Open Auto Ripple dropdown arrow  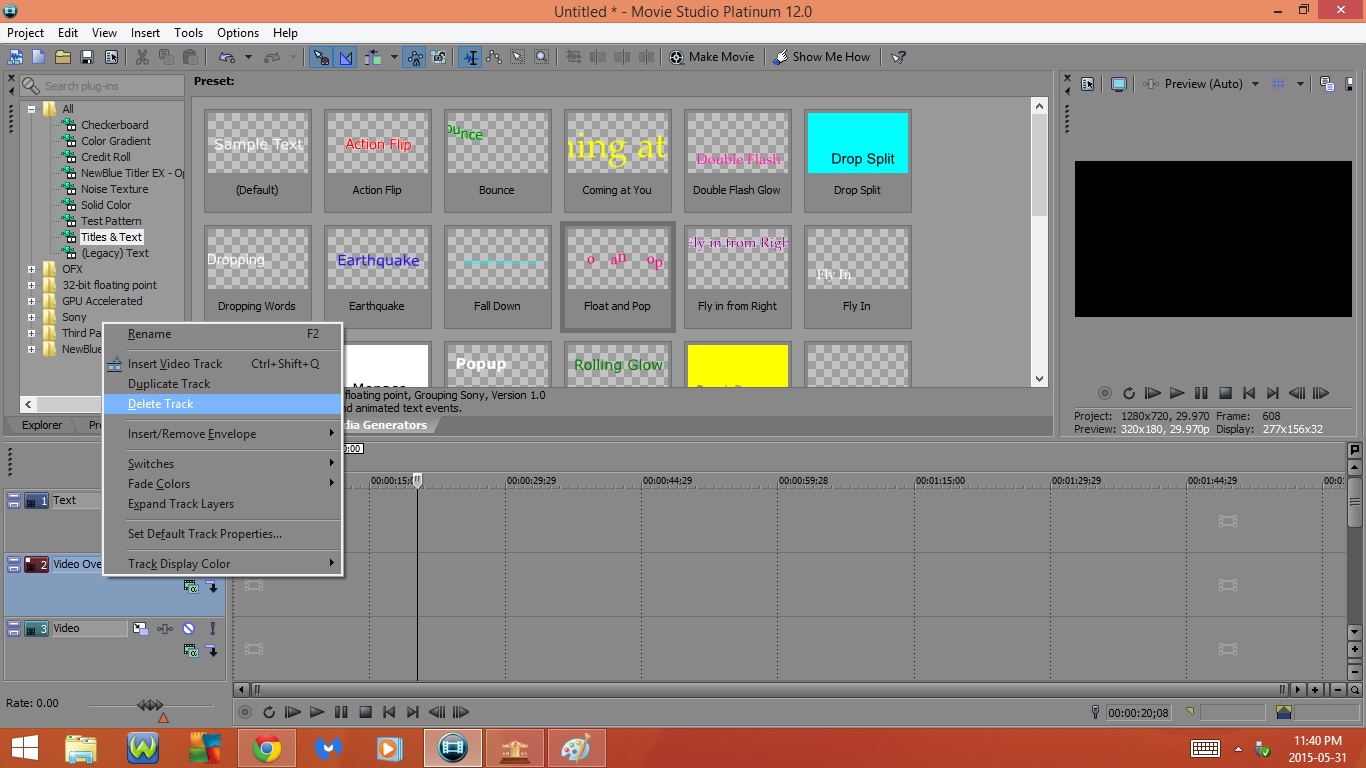coord(394,57)
